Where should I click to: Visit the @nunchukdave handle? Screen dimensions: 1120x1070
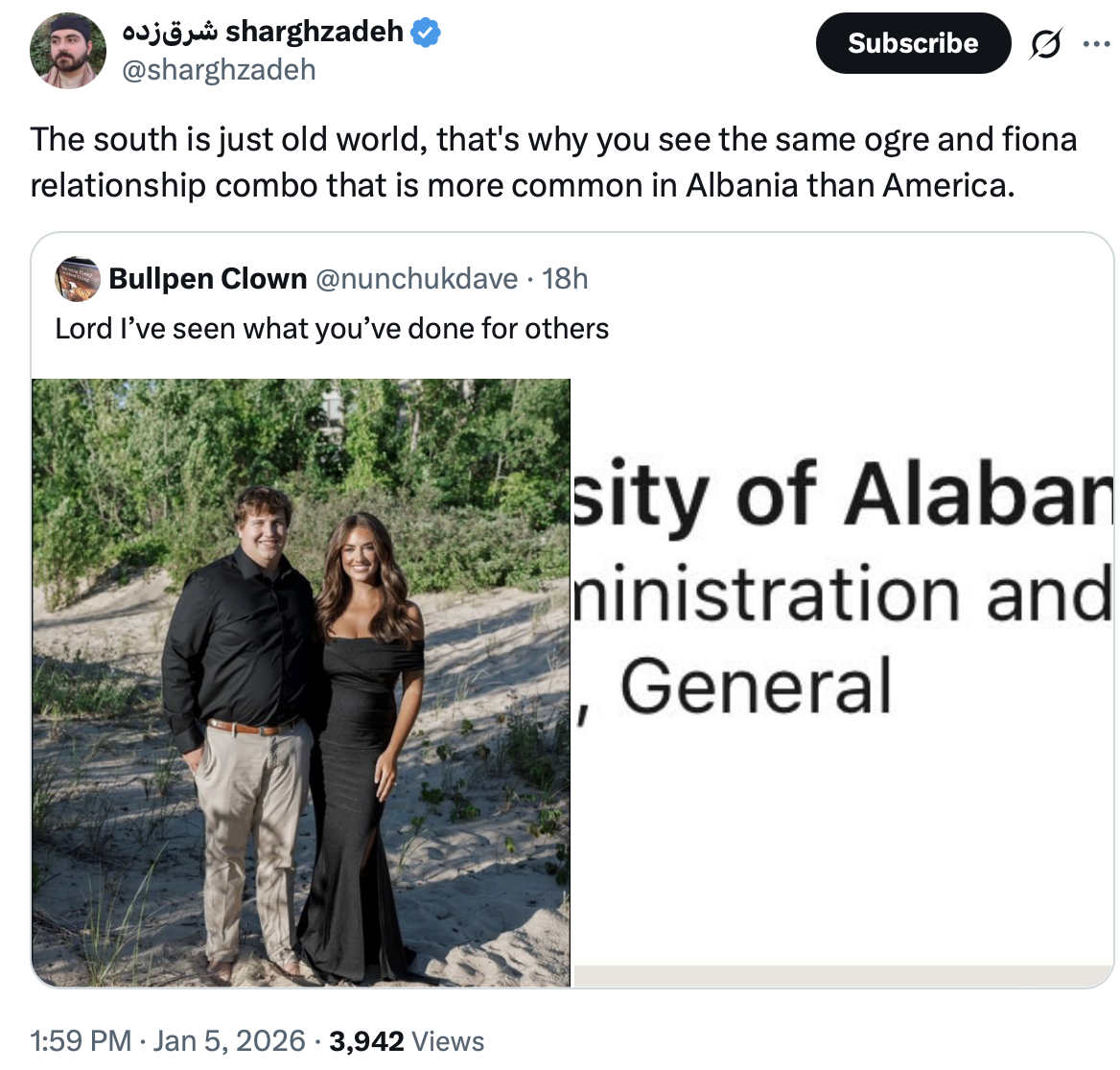click(416, 279)
